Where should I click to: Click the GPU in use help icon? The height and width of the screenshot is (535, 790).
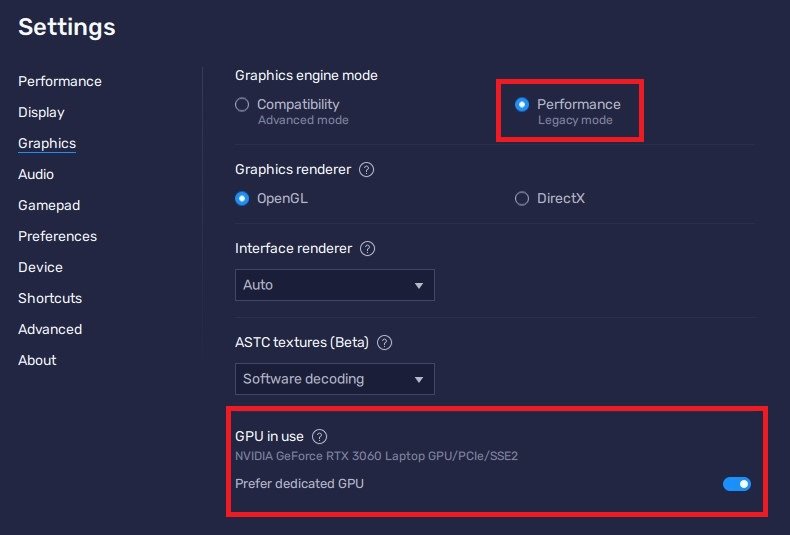click(319, 436)
